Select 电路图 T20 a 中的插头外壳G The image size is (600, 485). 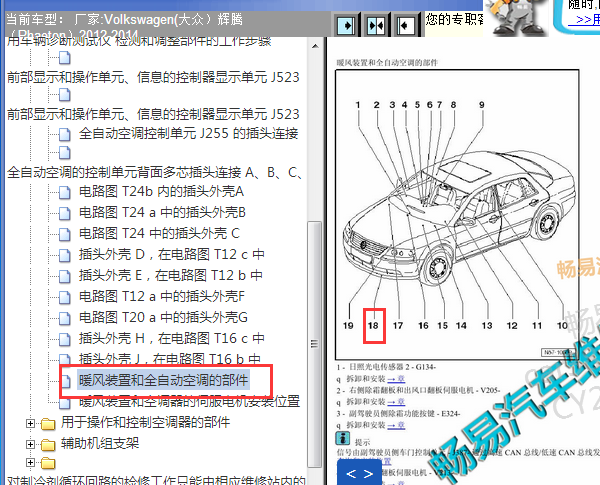[163, 317]
